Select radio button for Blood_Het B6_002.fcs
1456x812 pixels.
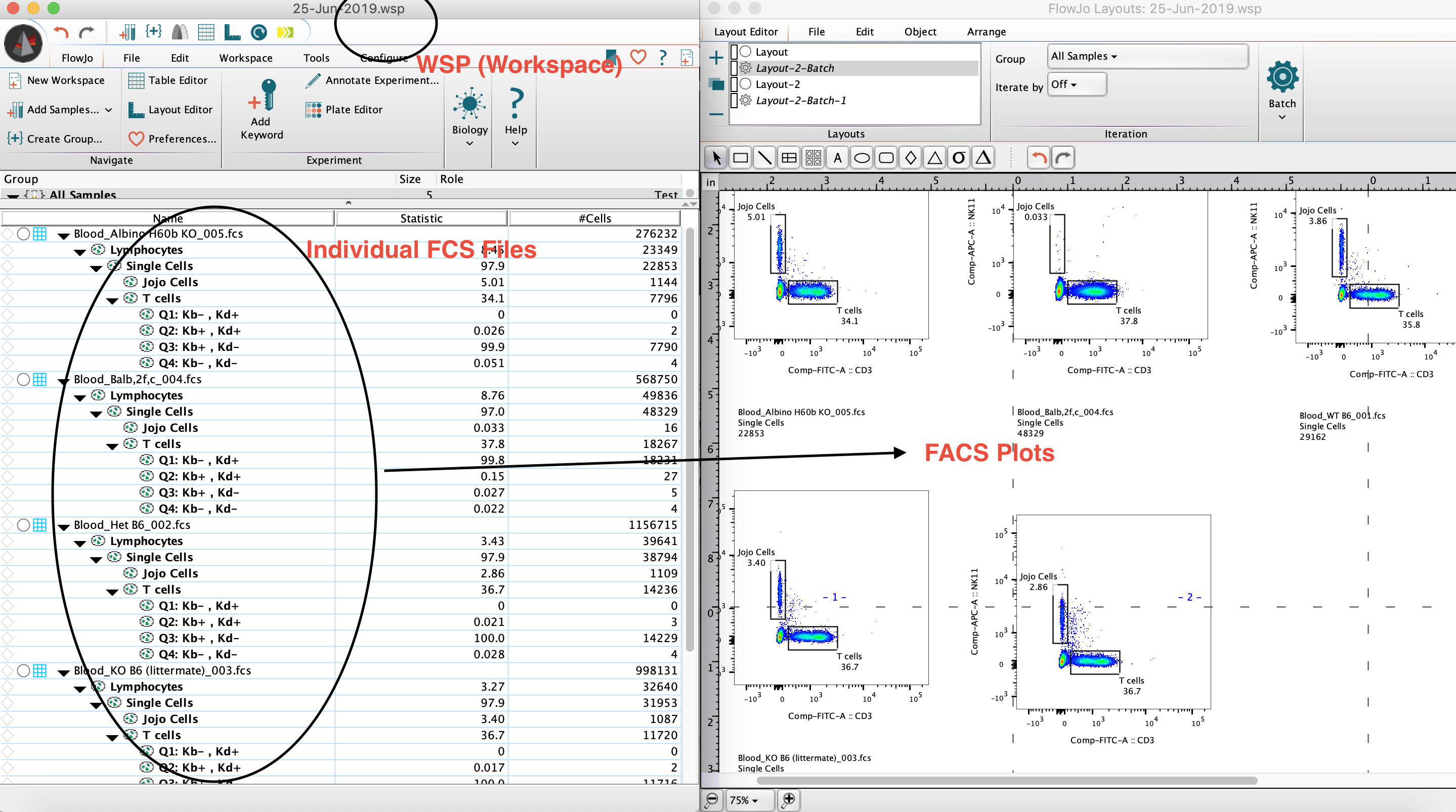coord(23,525)
